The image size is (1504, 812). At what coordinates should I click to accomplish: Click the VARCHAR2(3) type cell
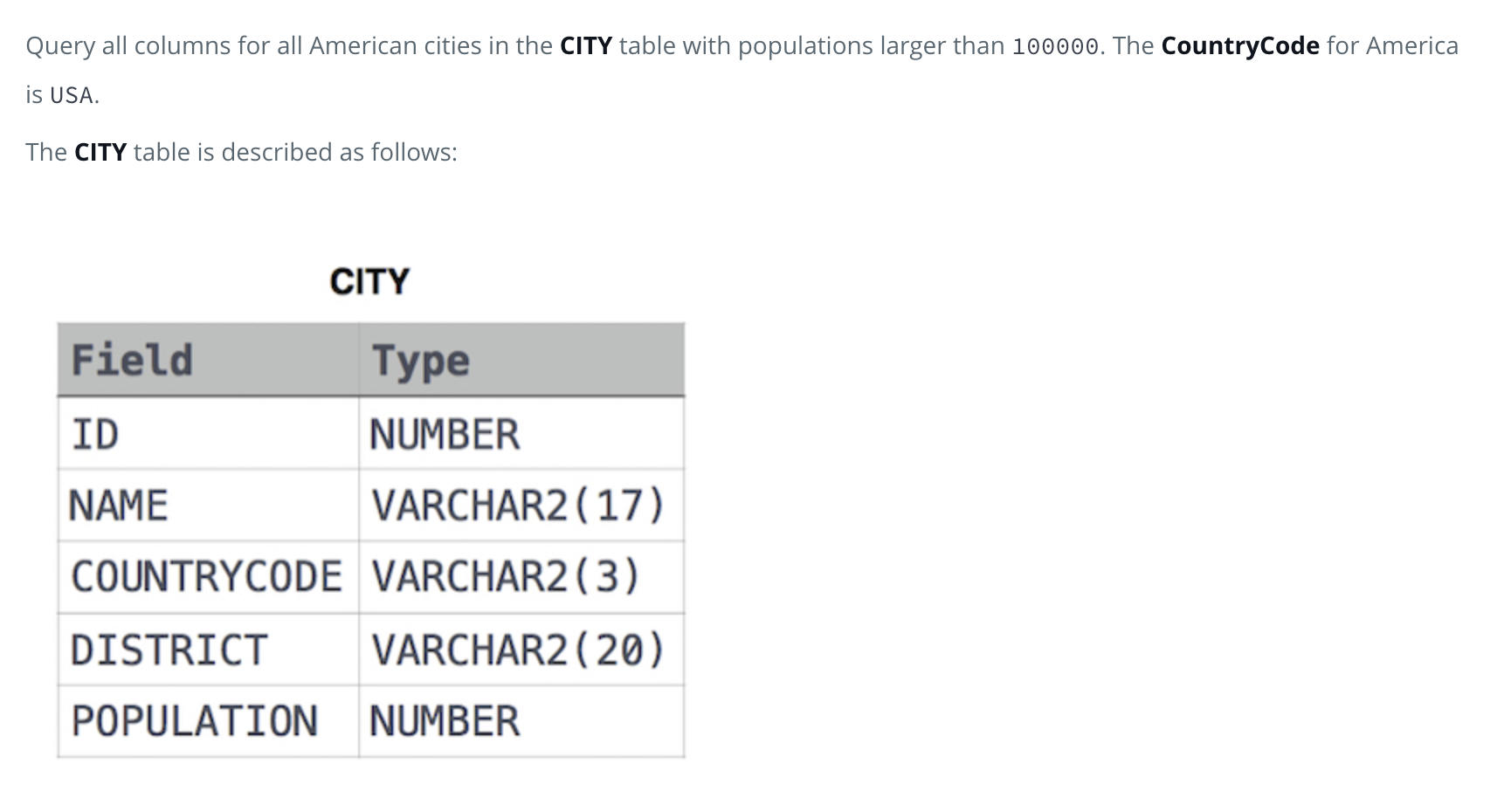(506, 577)
